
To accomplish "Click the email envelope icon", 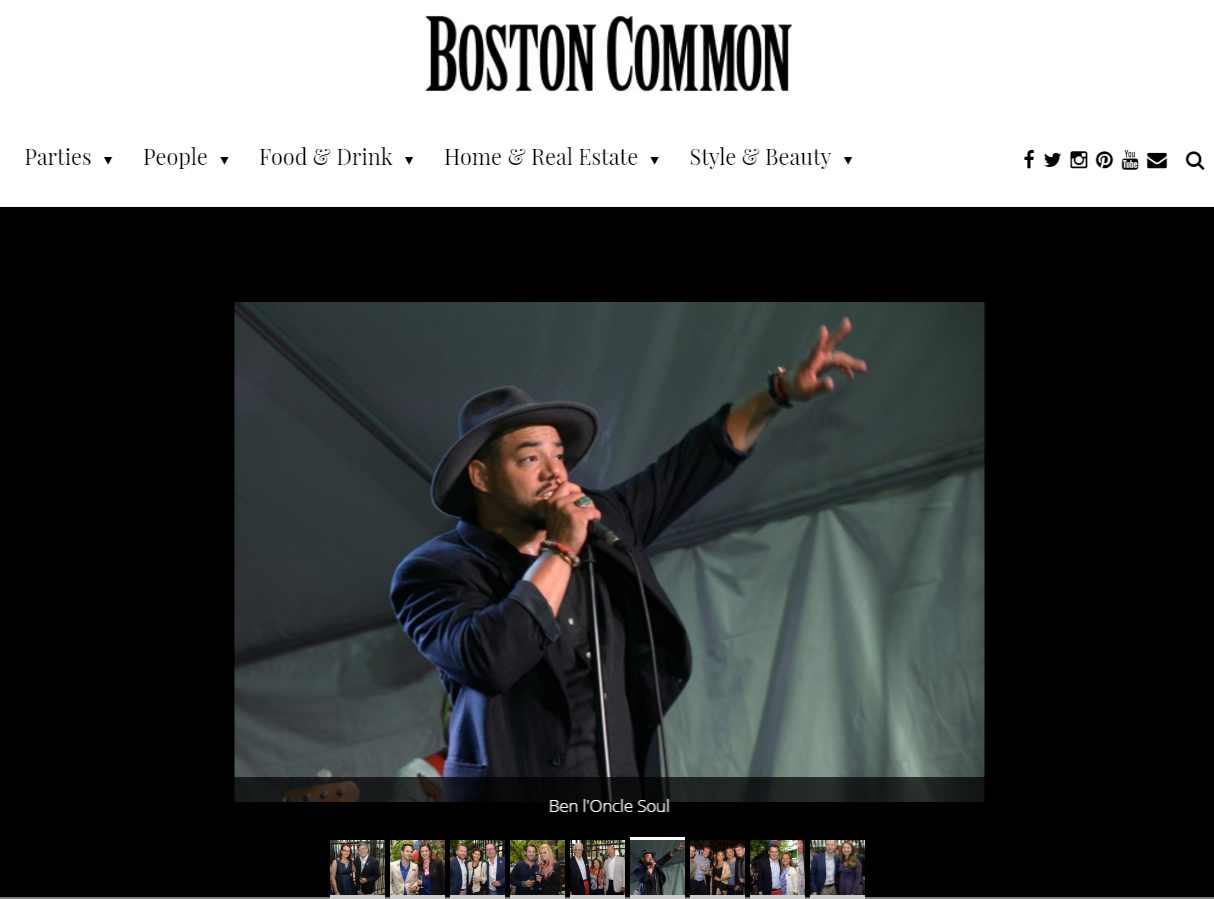I will coord(1157,160).
